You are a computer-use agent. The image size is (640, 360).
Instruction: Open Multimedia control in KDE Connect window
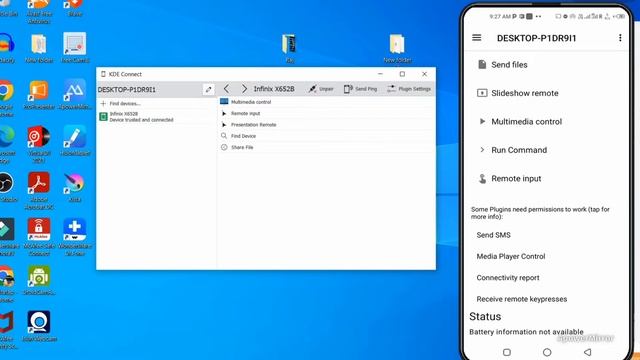[x=327, y=102]
